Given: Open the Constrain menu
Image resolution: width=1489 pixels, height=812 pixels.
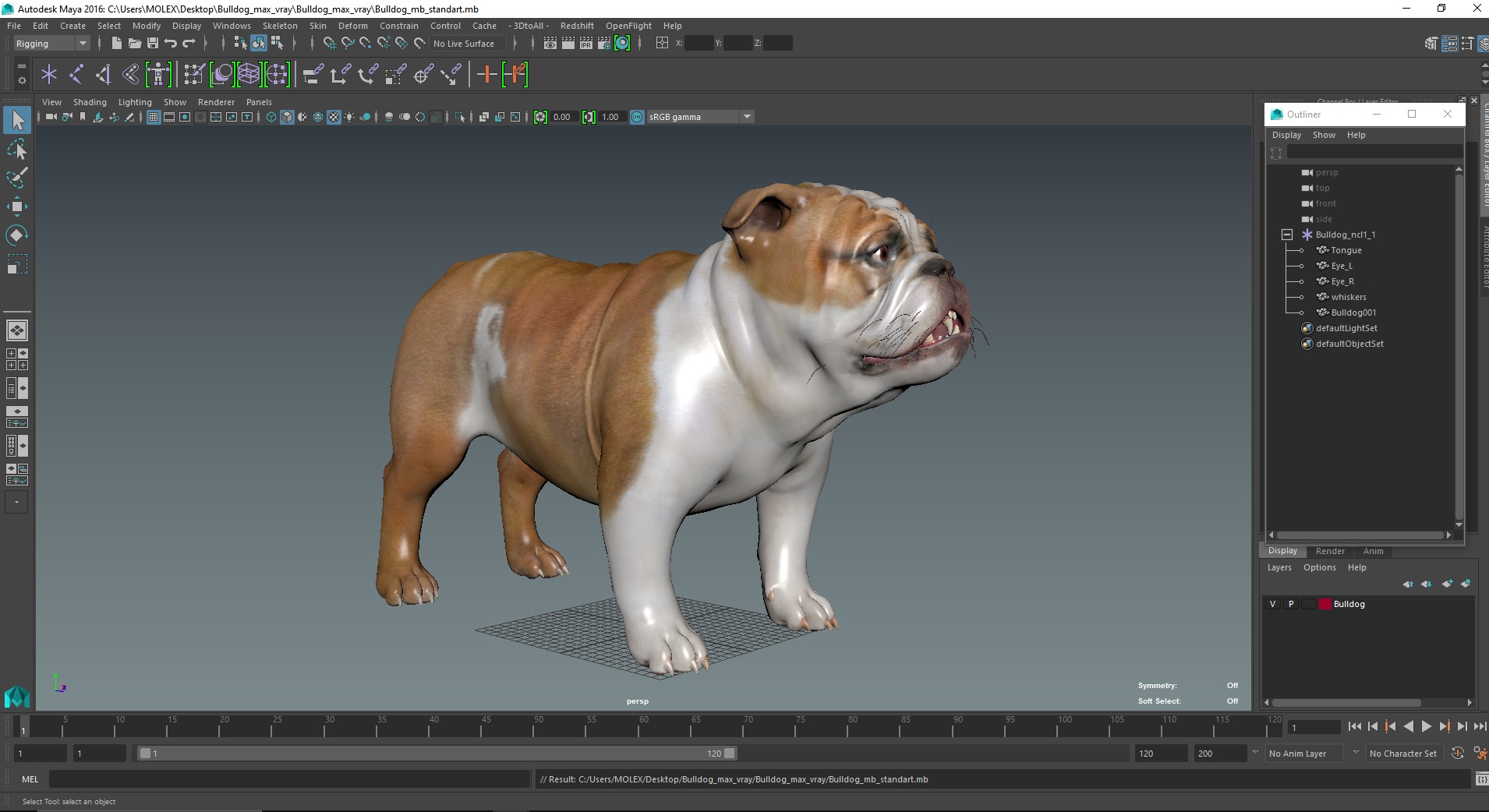Looking at the screenshot, I should coord(399,26).
